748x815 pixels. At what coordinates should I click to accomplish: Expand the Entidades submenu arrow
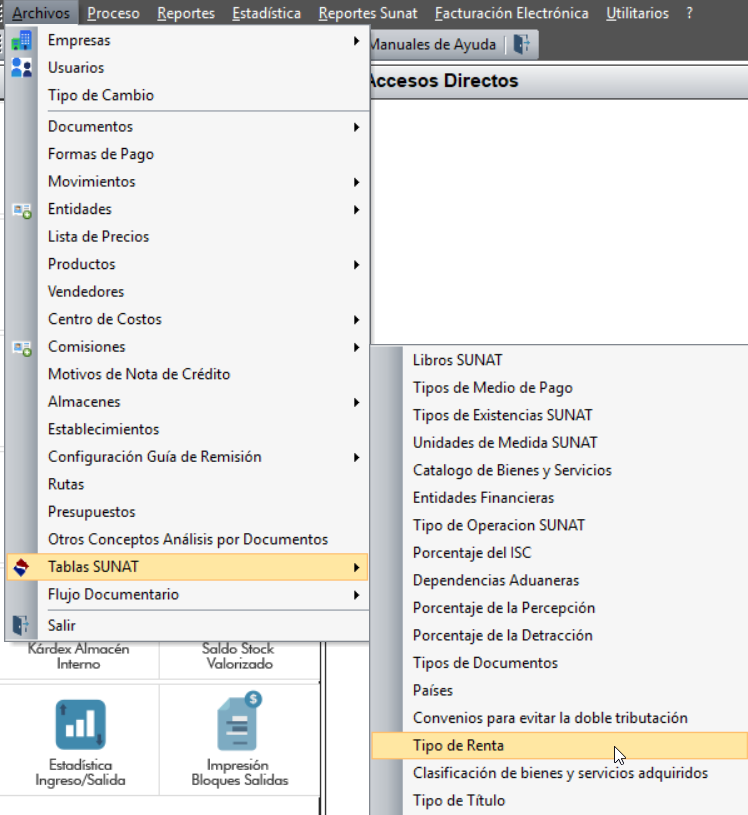click(x=356, y=209)
